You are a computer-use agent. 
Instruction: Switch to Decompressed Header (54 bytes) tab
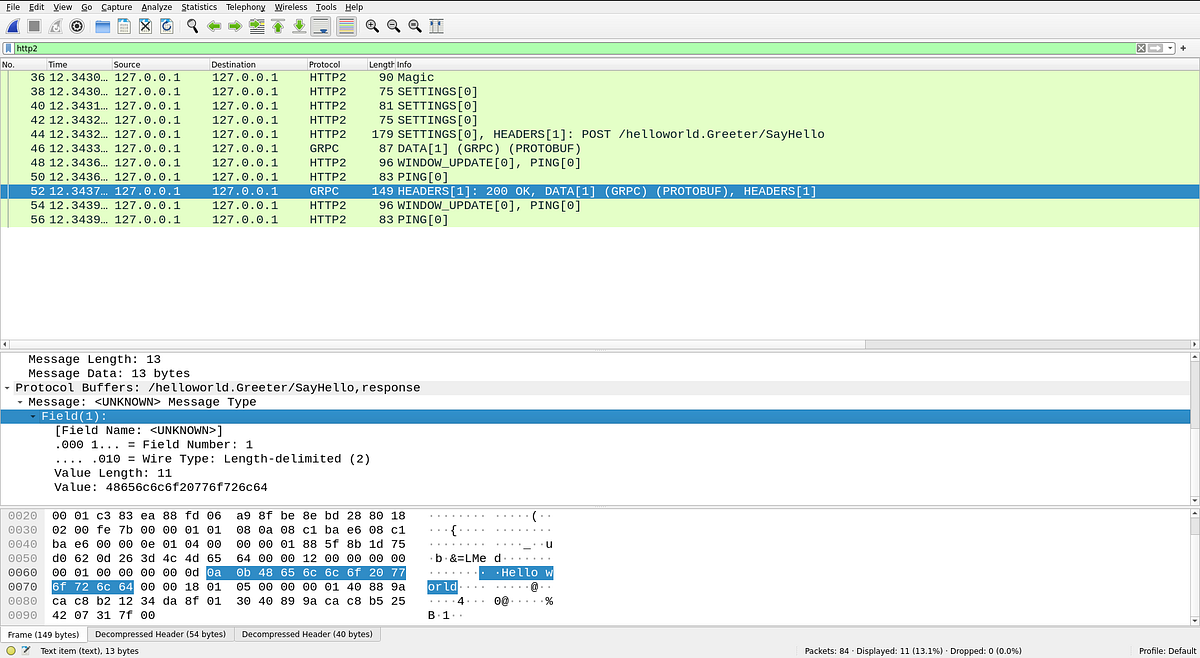tap(161, 634)
